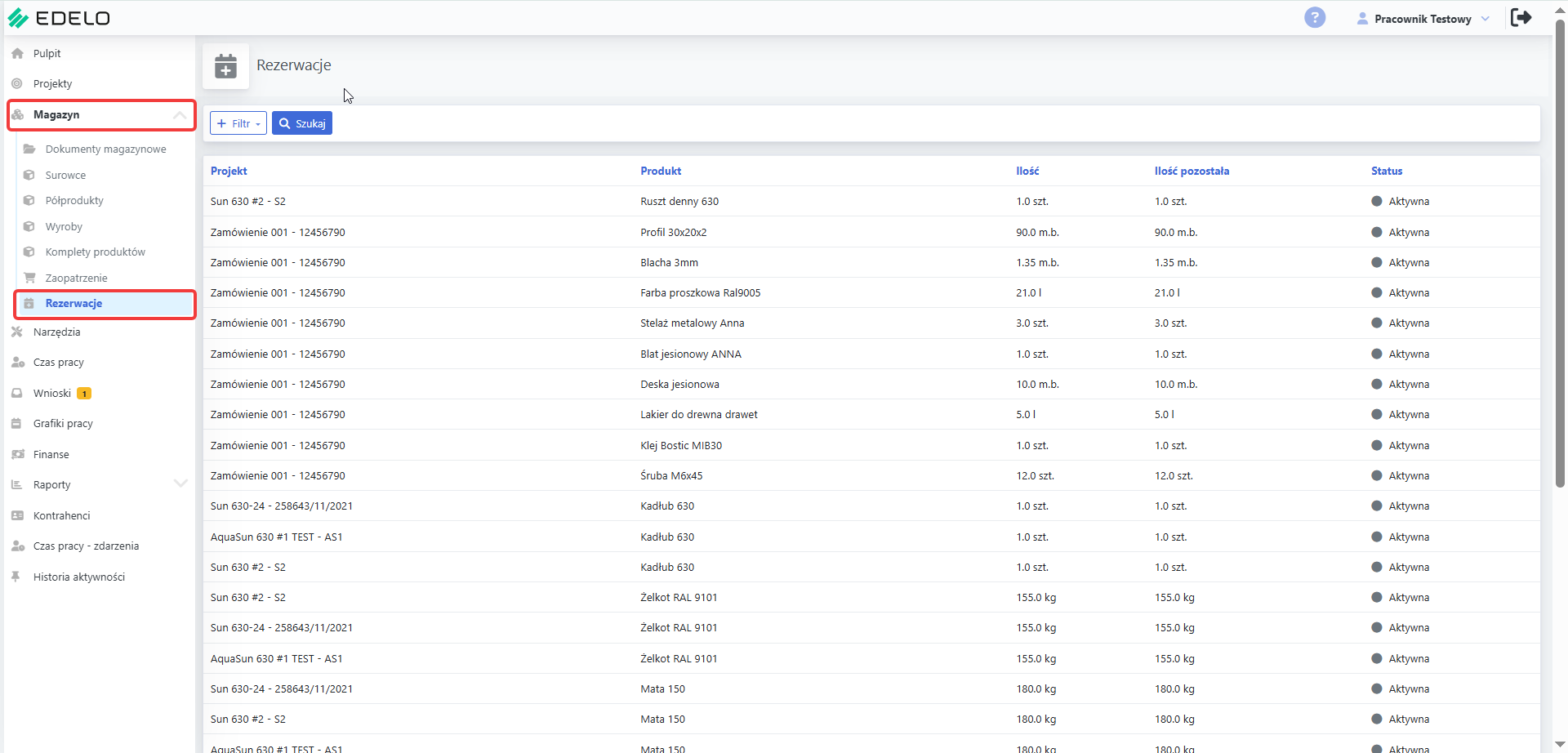Click the EDELO logo
The height and width of the screenshot is (753, 1568).
pyautogui.click(x=59, y=18)
